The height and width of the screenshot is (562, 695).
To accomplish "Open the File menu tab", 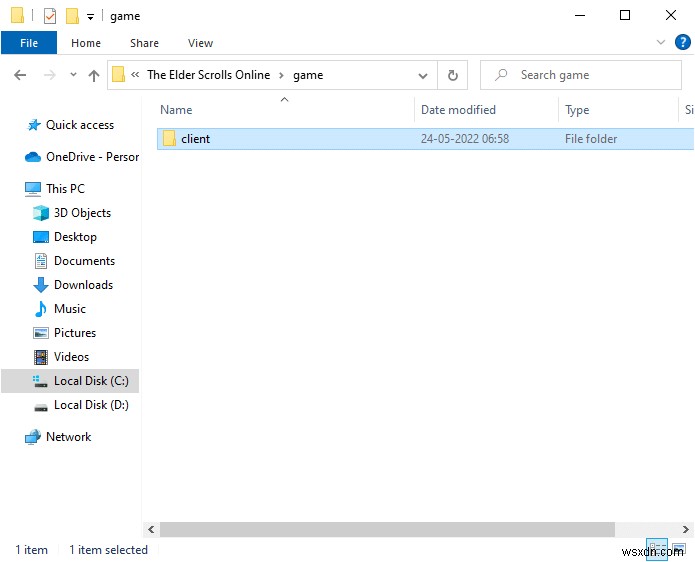I will [x=29, y=43].
